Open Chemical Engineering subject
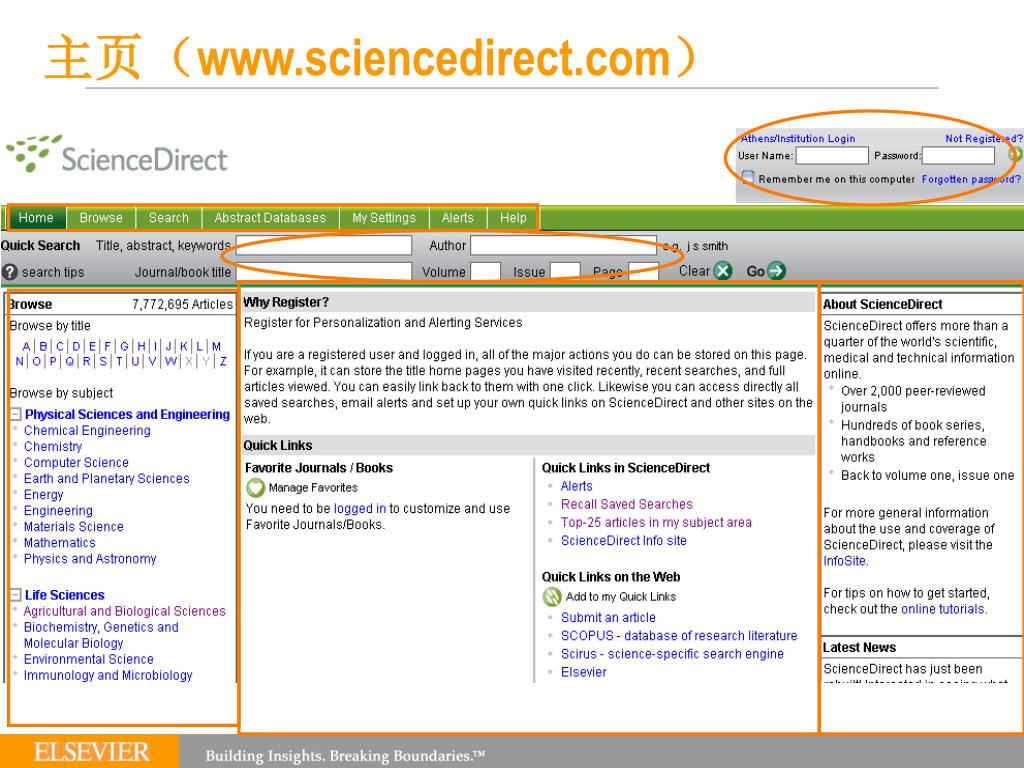 click(88, 430)
